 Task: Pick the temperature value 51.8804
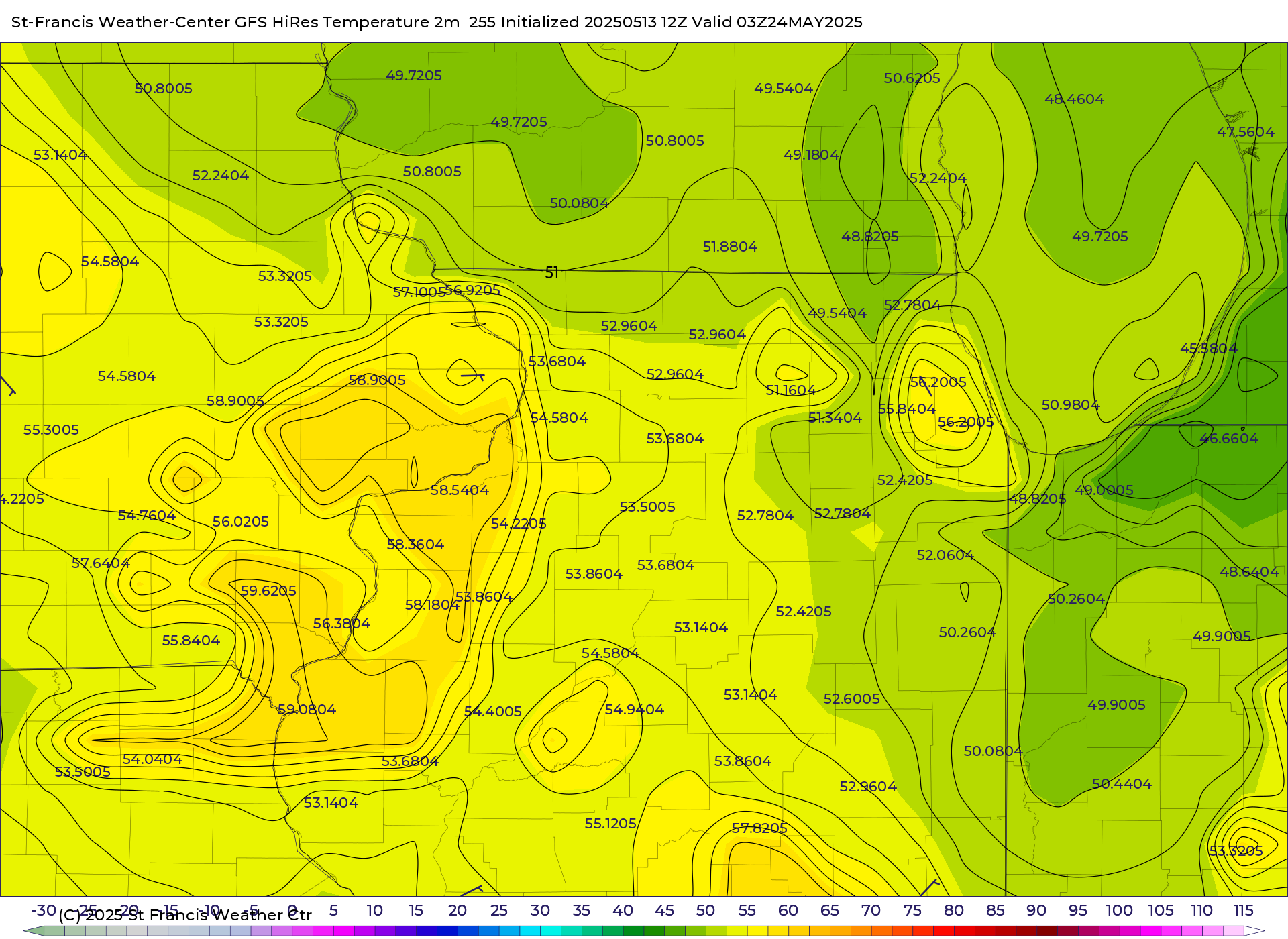[730, 247]
